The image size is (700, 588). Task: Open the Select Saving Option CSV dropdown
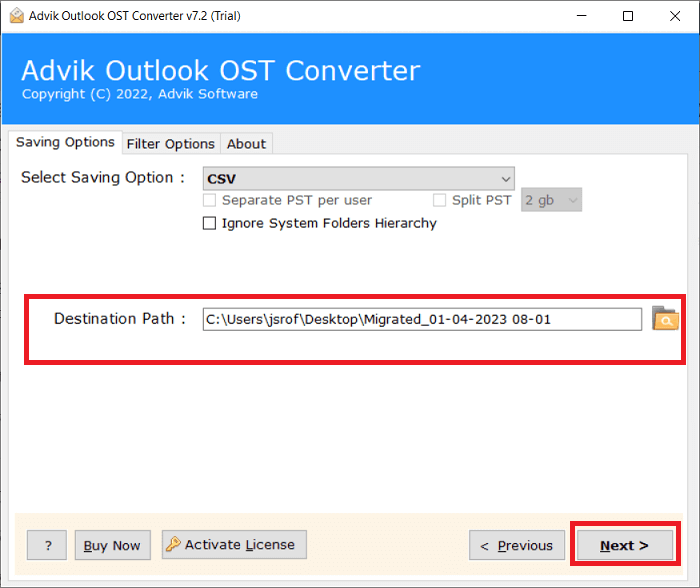pyautogui.click(x=358, y=179)
